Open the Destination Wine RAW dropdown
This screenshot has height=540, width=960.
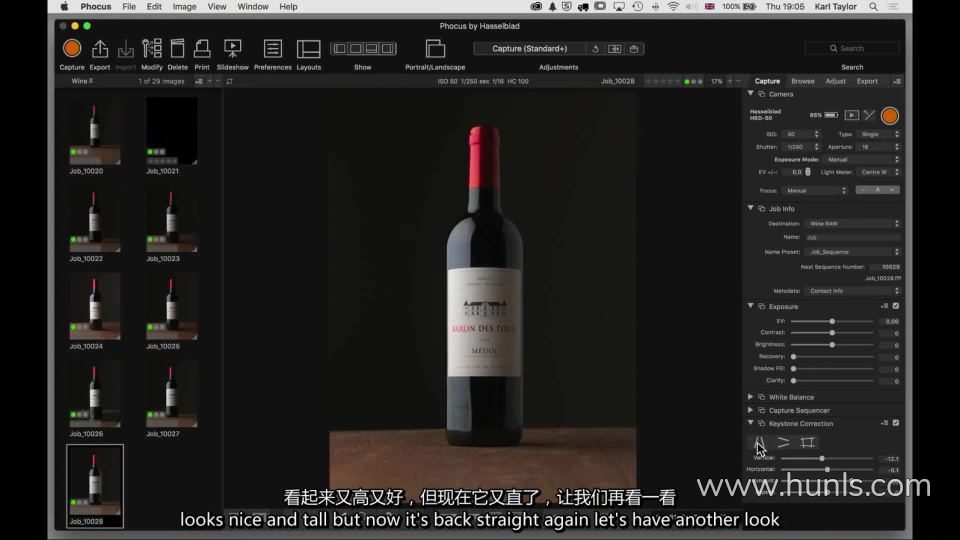853,223
